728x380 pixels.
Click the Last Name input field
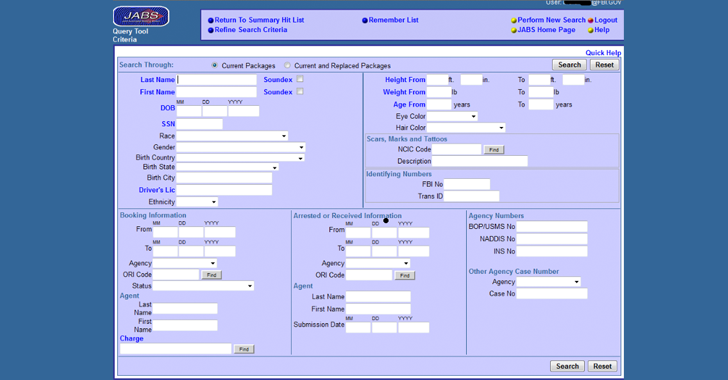point(216,79)
